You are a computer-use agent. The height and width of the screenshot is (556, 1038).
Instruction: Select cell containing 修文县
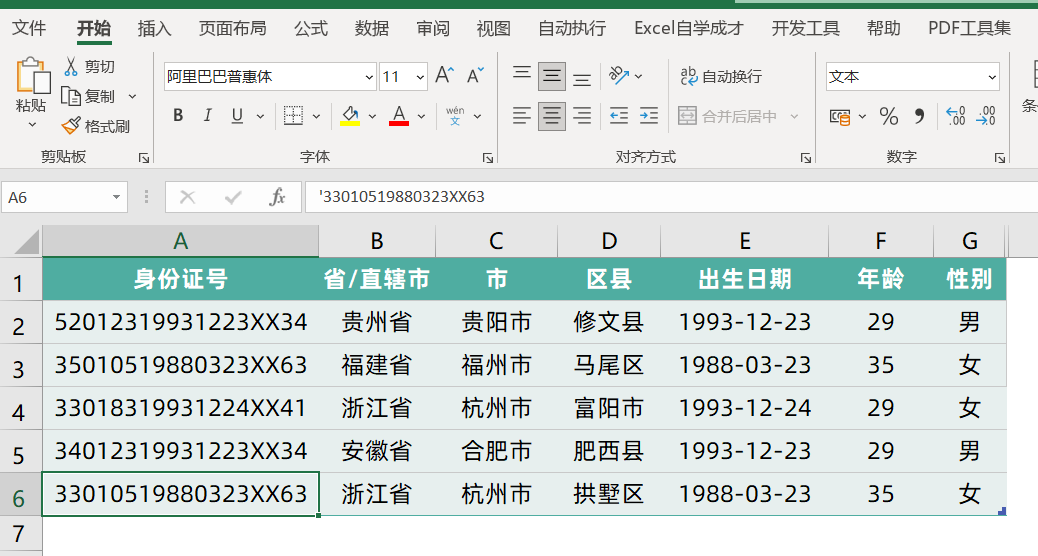tap(609, 322)
